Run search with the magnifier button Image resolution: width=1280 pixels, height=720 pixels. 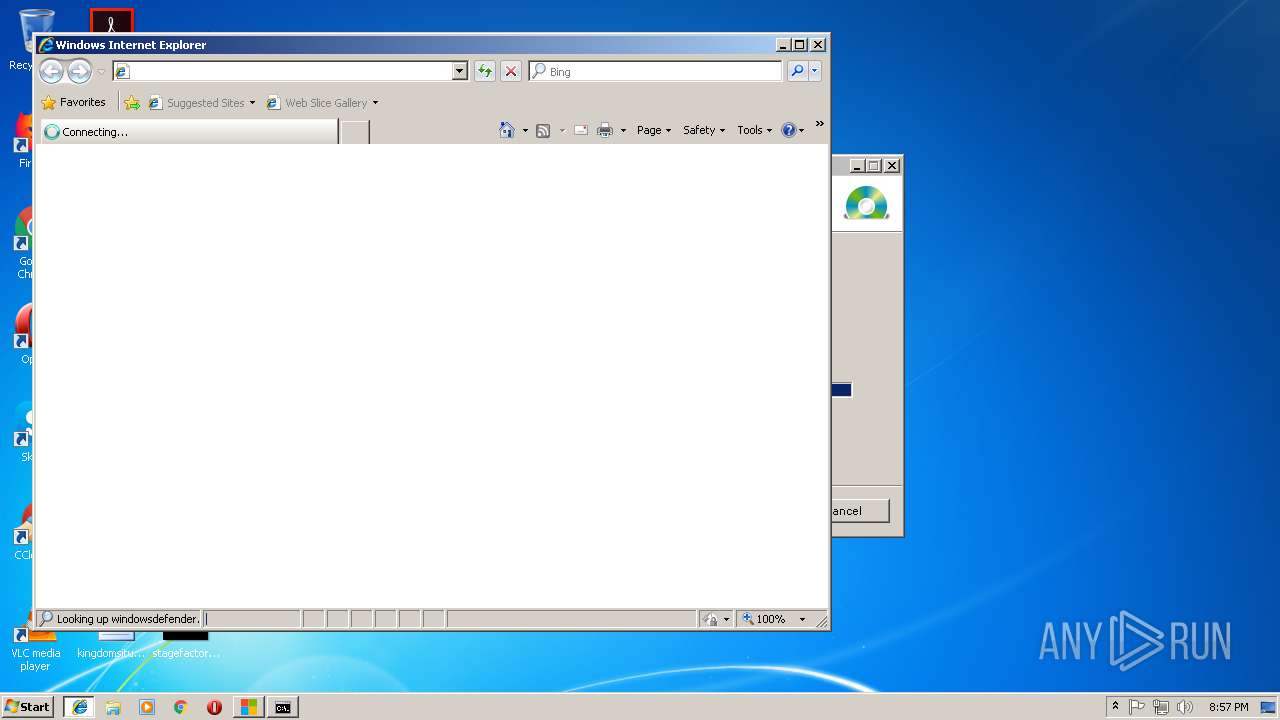(797, 71)
